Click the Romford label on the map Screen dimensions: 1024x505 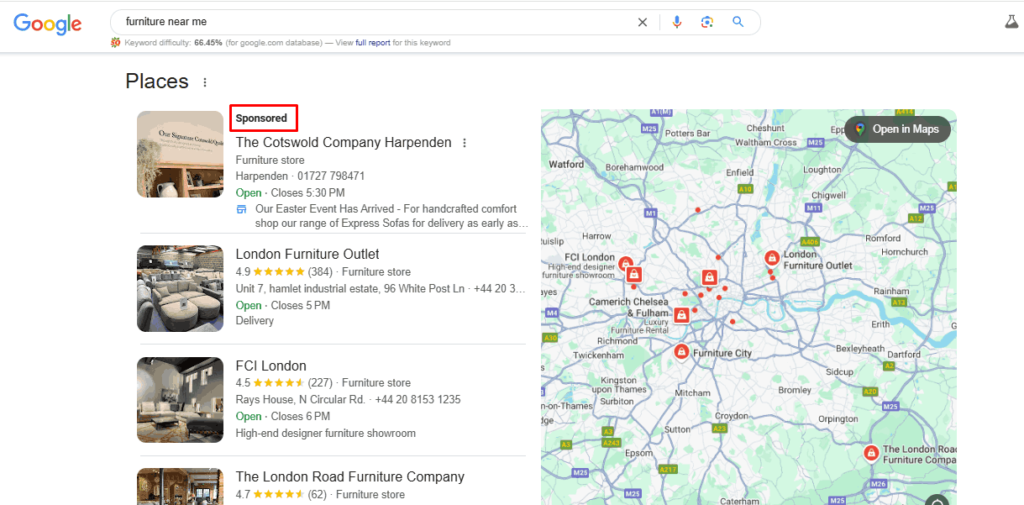click(x=882, y=238)
